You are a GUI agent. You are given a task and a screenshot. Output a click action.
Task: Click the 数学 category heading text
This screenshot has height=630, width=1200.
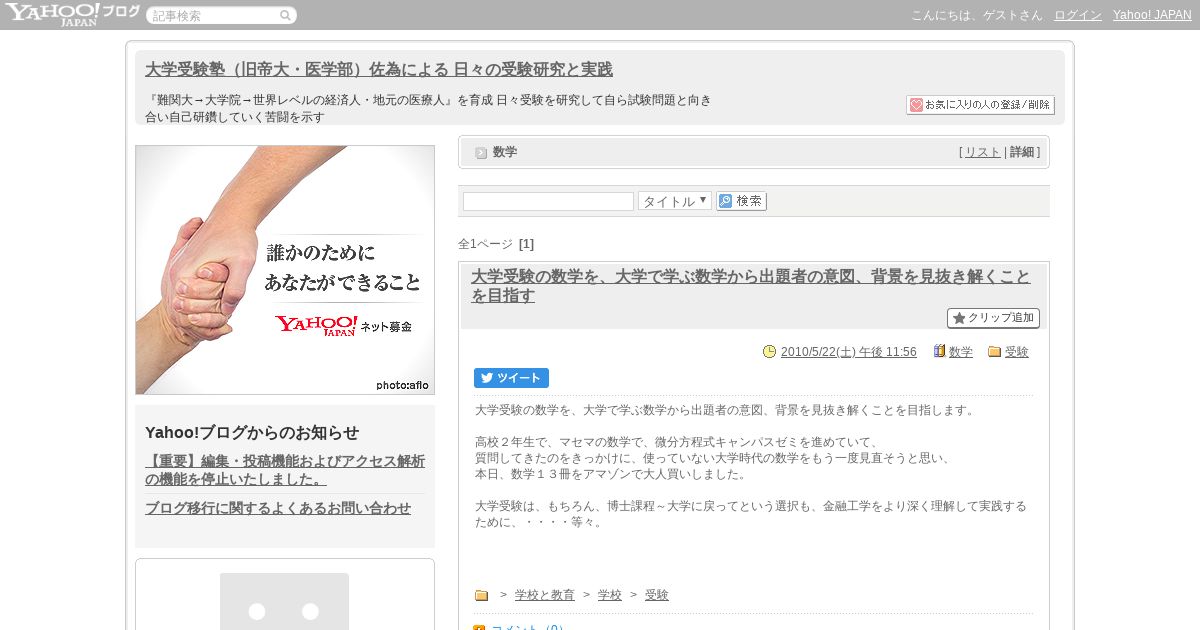pos(505,152)
